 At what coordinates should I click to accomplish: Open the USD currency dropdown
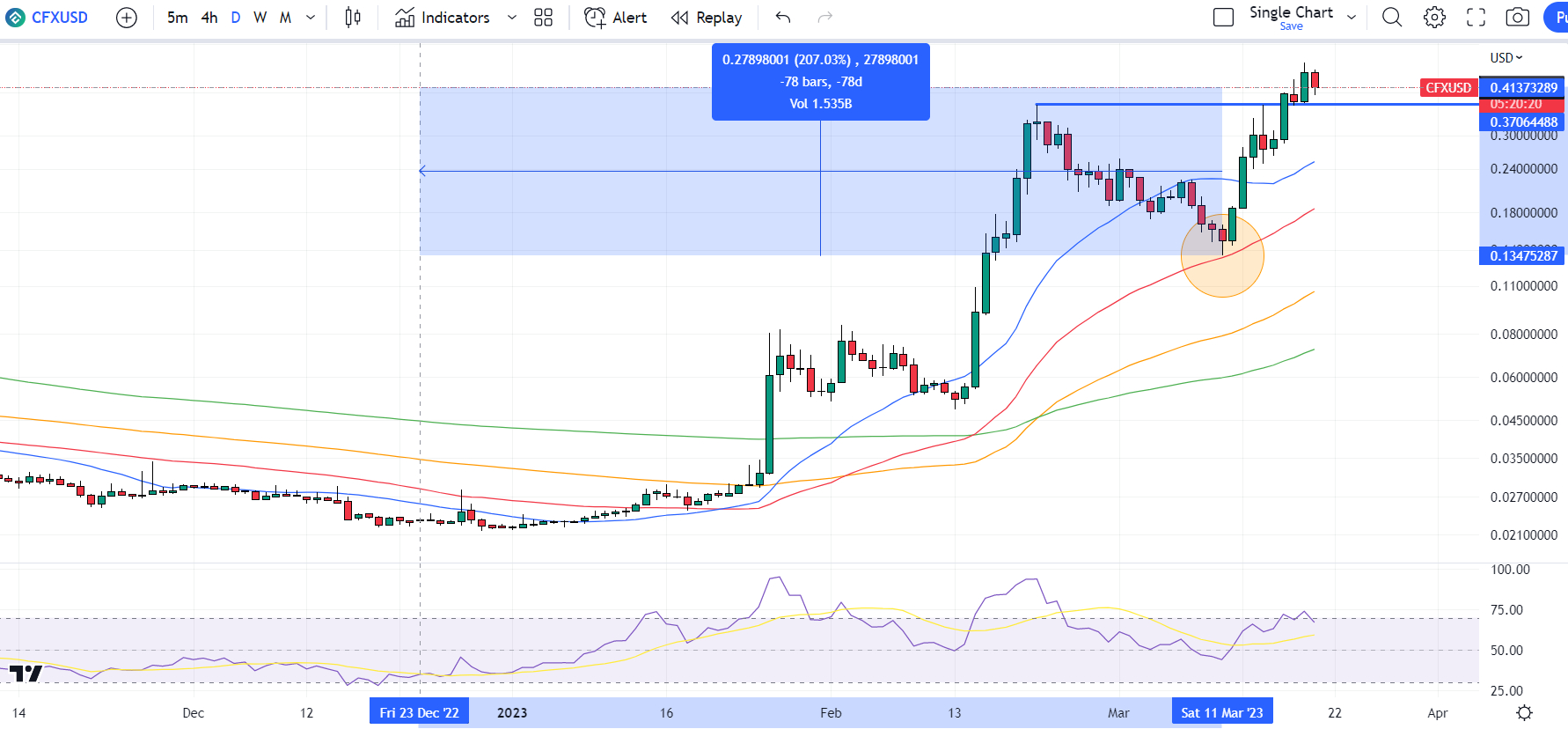pos(1506,58)
